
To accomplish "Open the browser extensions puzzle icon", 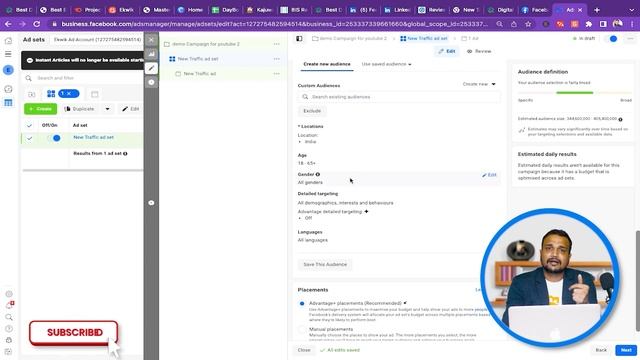I will click(589, 24).
